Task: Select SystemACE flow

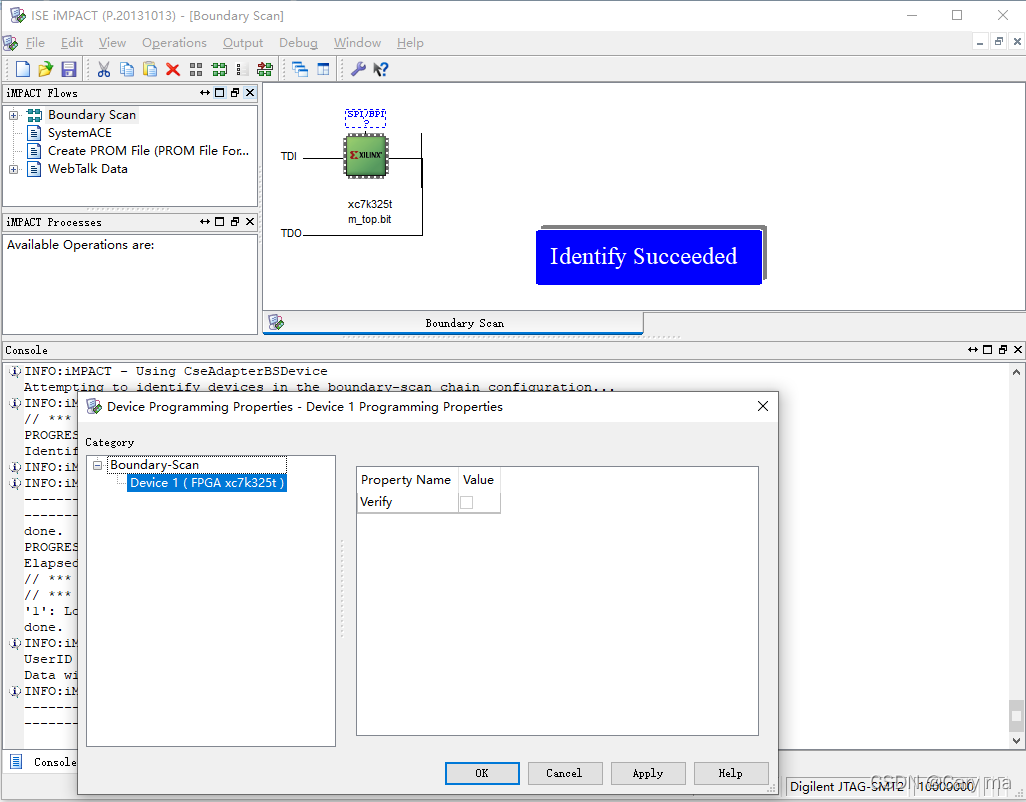Action: click(x=80, y=133)
